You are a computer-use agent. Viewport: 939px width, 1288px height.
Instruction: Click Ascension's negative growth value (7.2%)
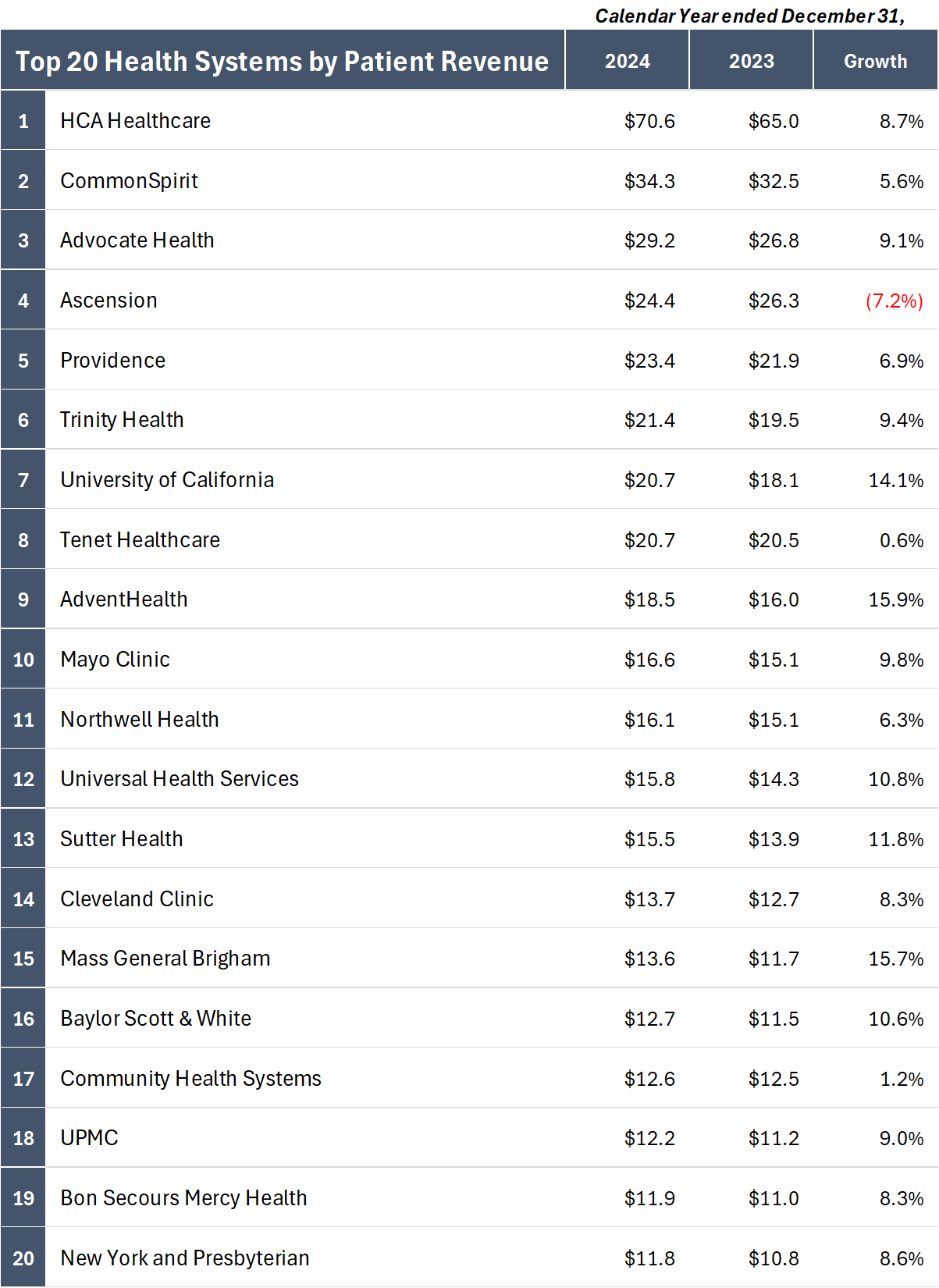point(894,301)
